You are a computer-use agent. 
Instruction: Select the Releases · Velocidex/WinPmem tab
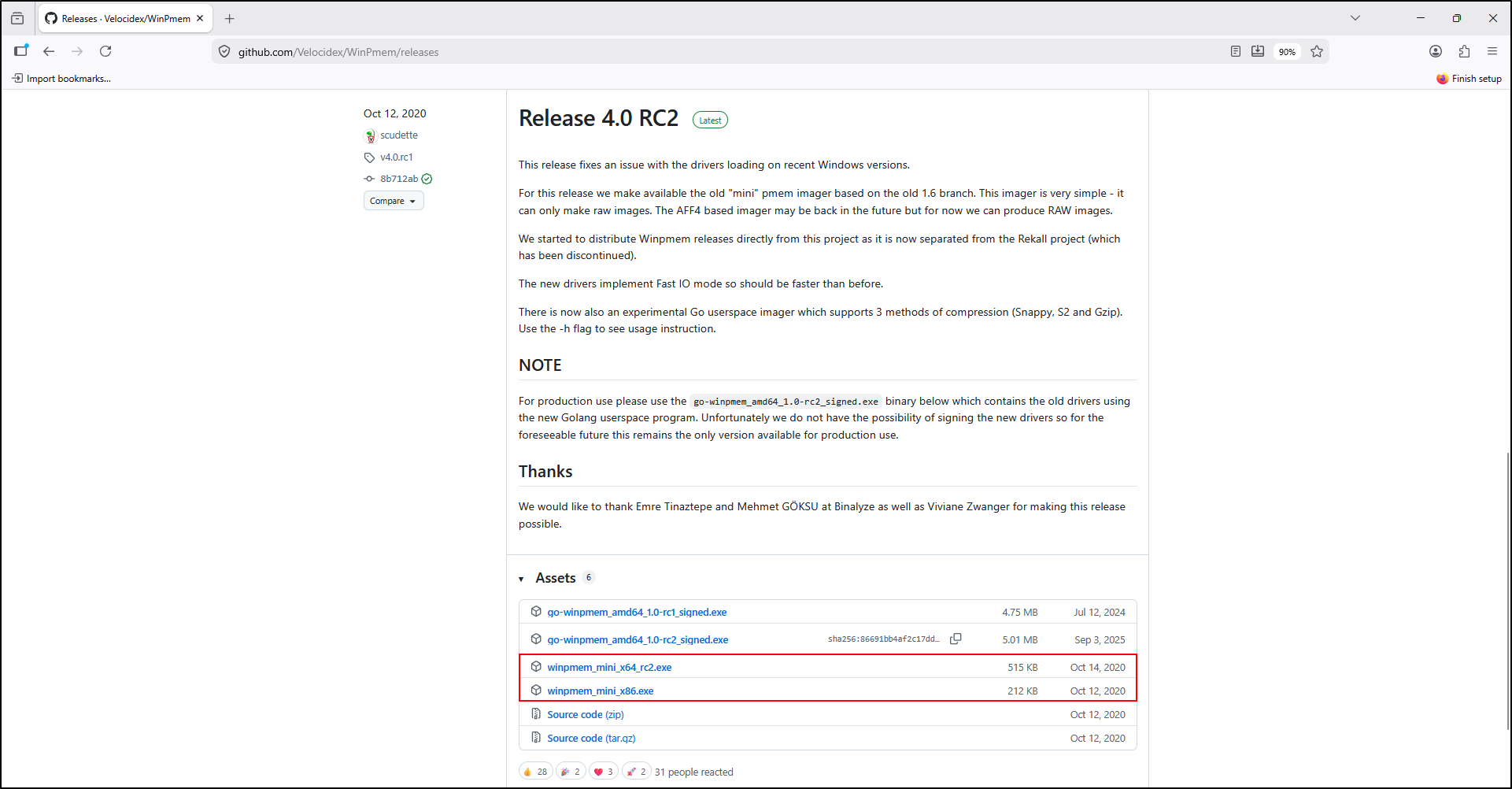click(x=125, y=18)
